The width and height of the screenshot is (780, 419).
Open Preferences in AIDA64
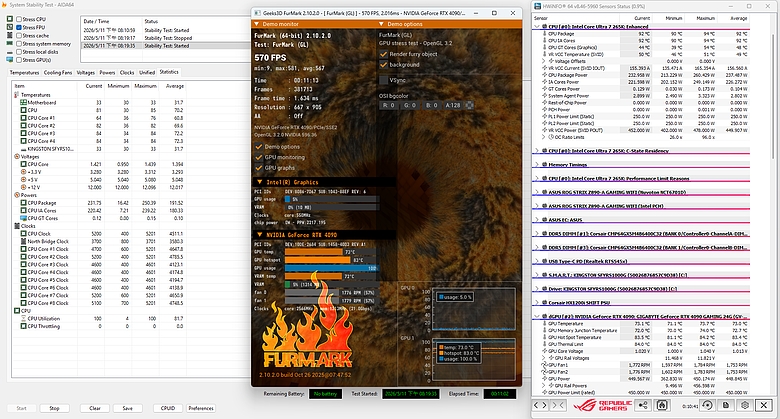[x=201, y=408]
